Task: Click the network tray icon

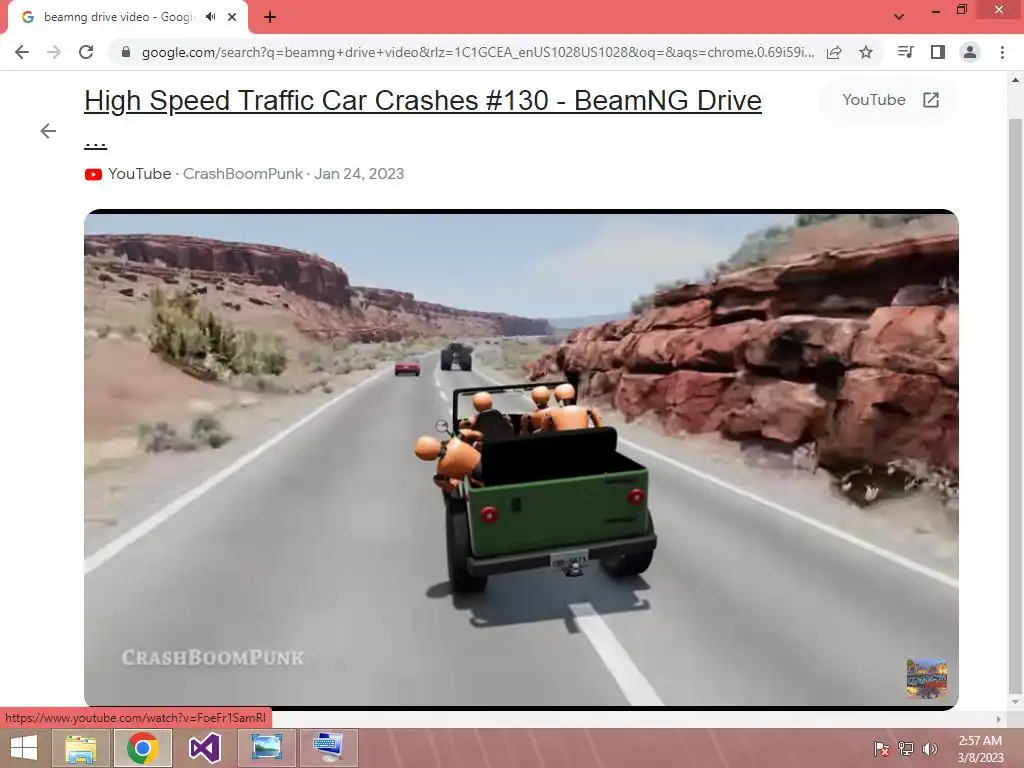Action: click(x=906, y=749)
